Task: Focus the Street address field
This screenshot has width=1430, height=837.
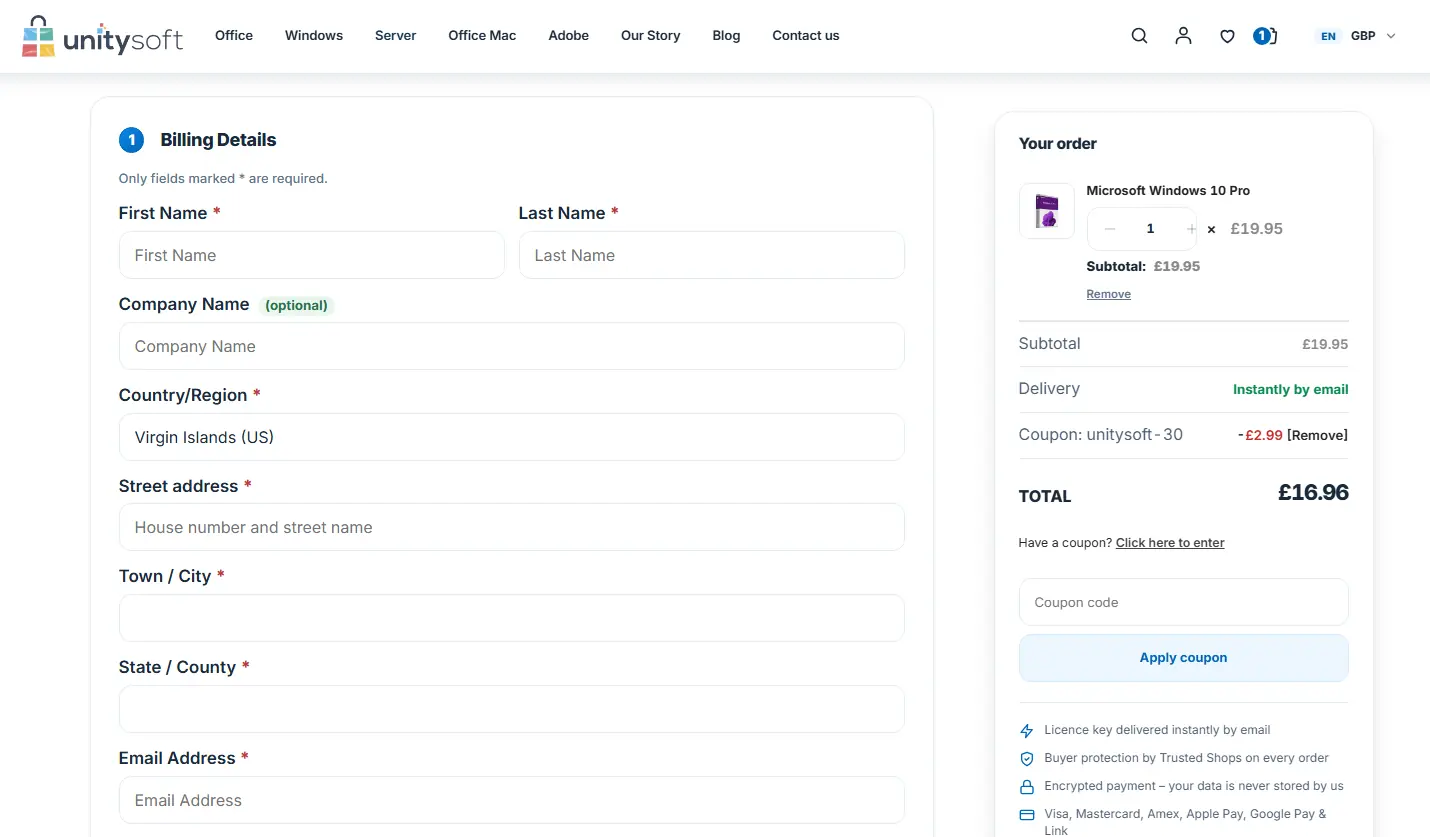Action: [511, 527]
